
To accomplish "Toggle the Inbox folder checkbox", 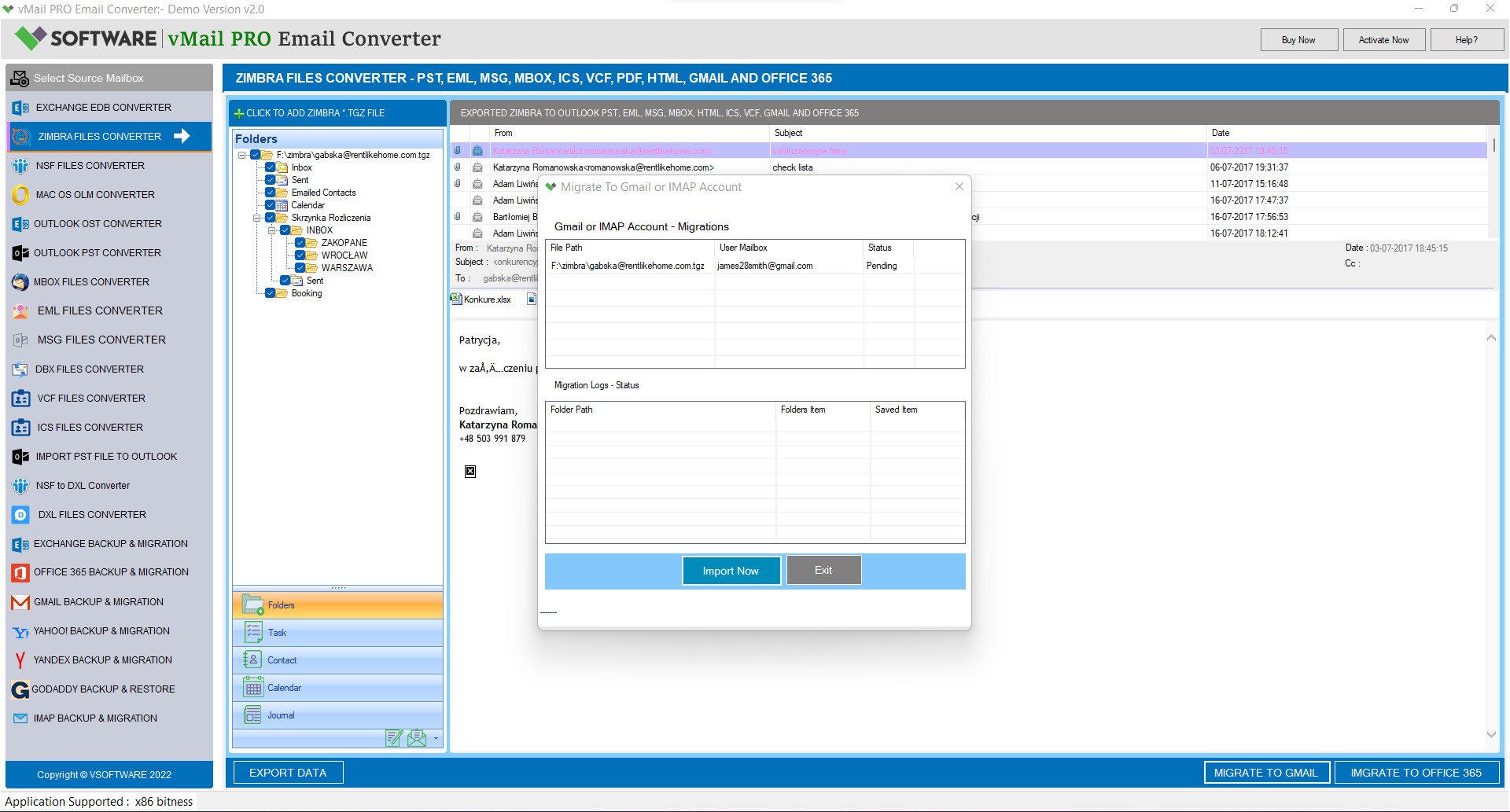I will click(271, 167).
